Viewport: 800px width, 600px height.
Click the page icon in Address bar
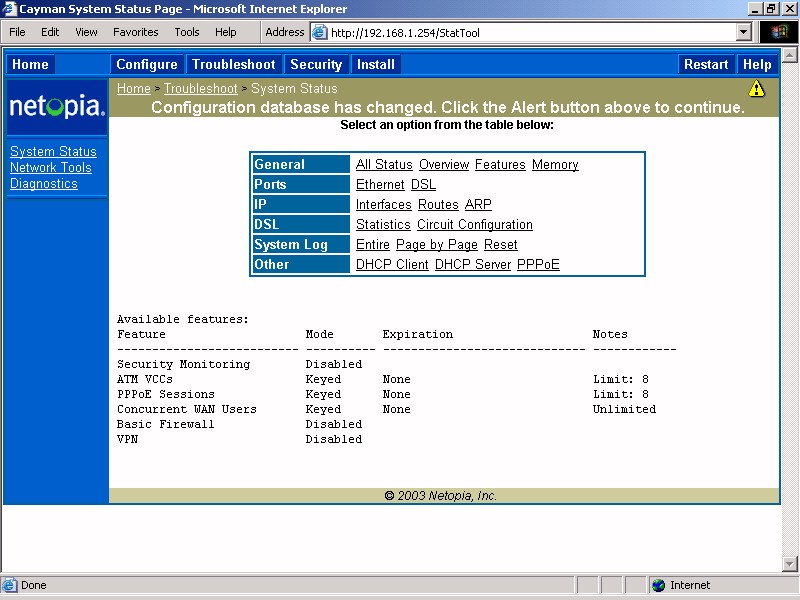(x=319, y=33)
